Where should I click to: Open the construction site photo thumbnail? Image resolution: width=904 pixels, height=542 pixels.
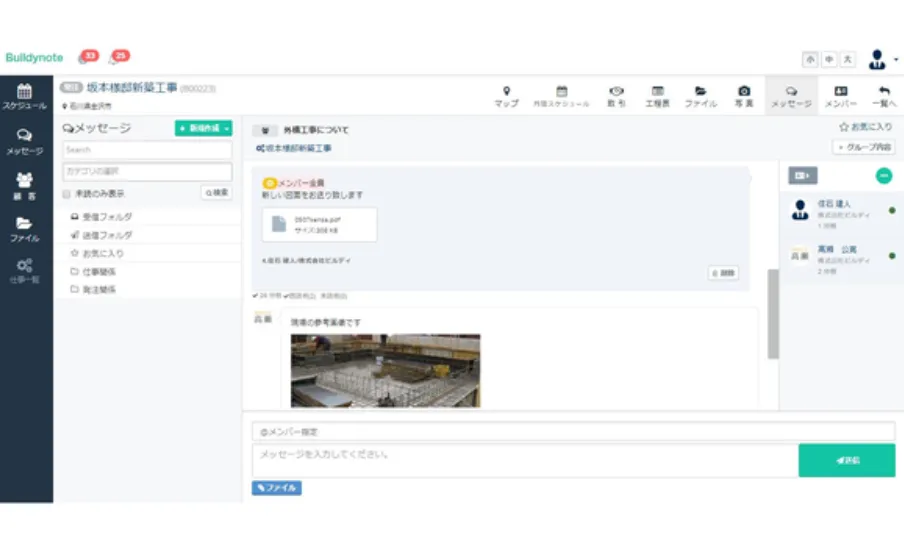(385, 370)
